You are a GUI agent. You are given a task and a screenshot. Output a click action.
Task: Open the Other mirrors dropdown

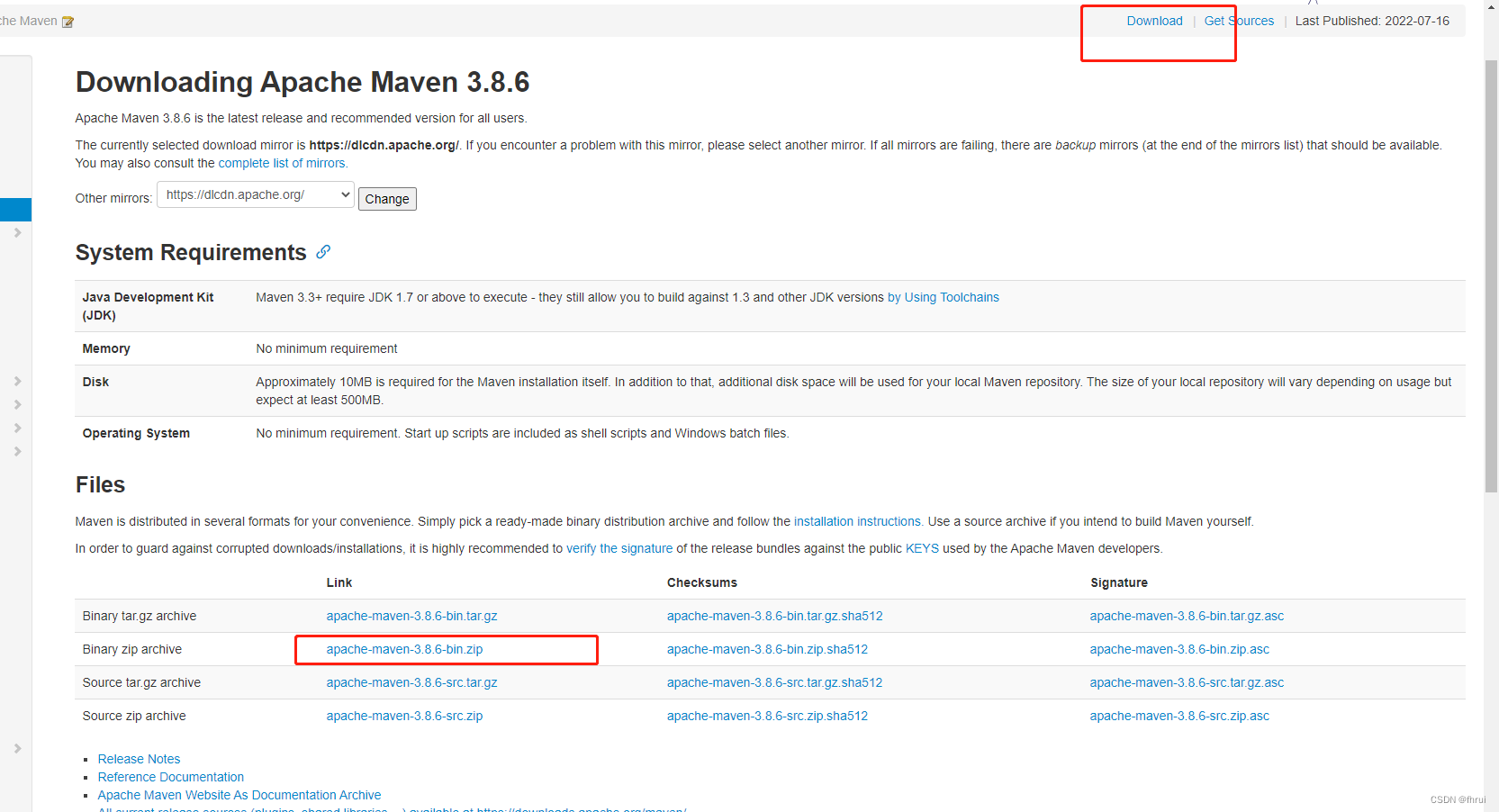pos(256,194)
